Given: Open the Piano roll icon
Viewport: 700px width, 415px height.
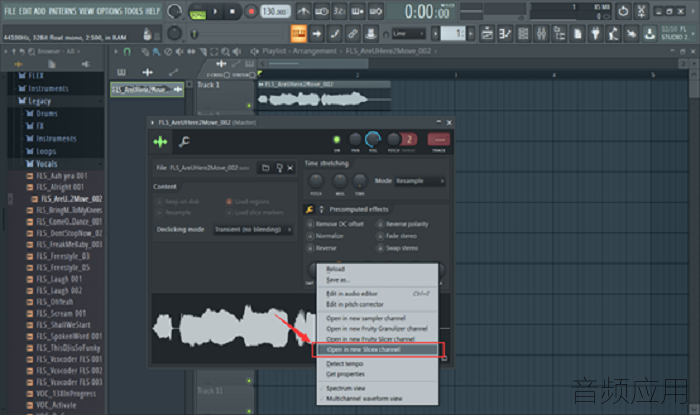Looking at the screenshot, I should [505, 33].
